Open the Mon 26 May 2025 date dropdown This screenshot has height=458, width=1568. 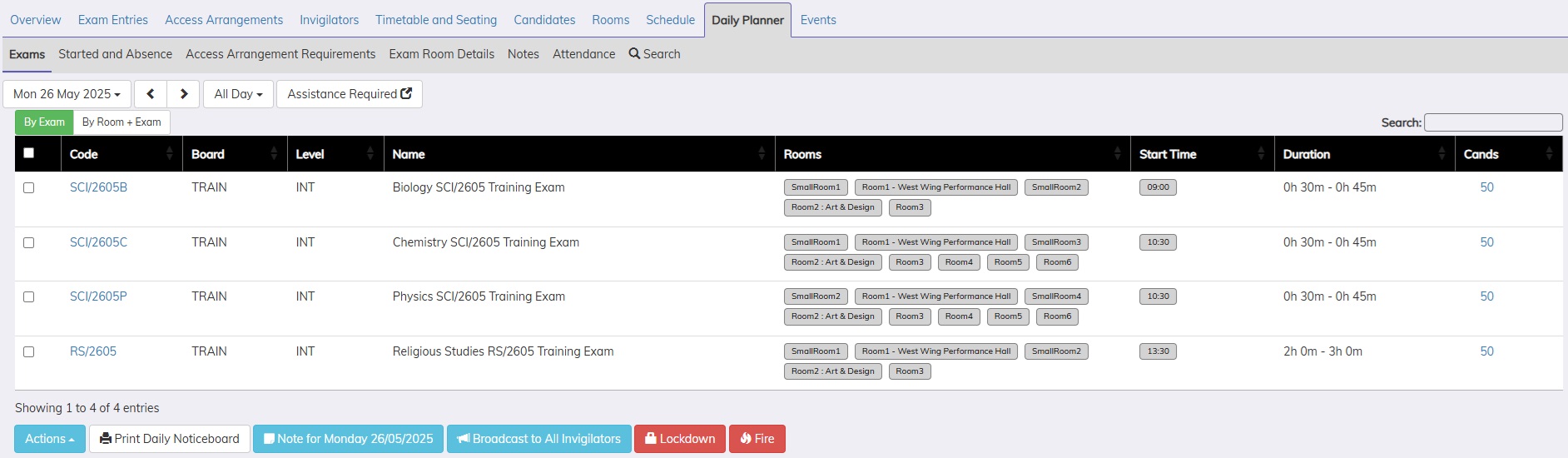click(67, 94)
